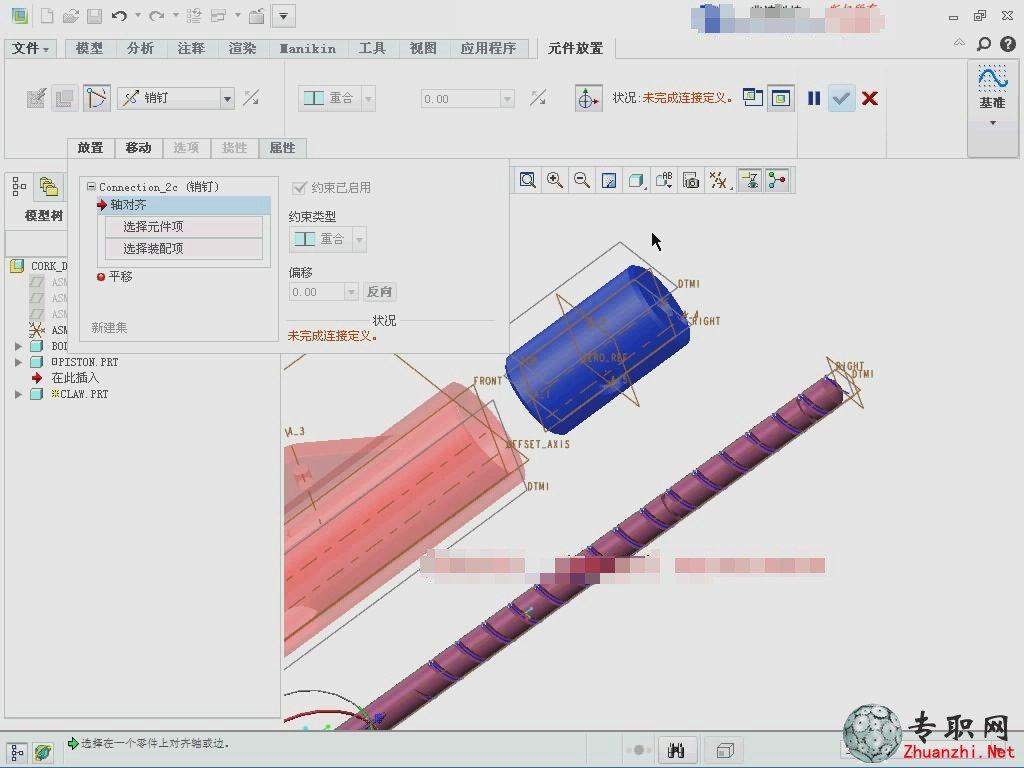Click the 选择装配项 collector
Image resolution: width=1024 pixels, height=768 pixels.
(x=184, y=248)
